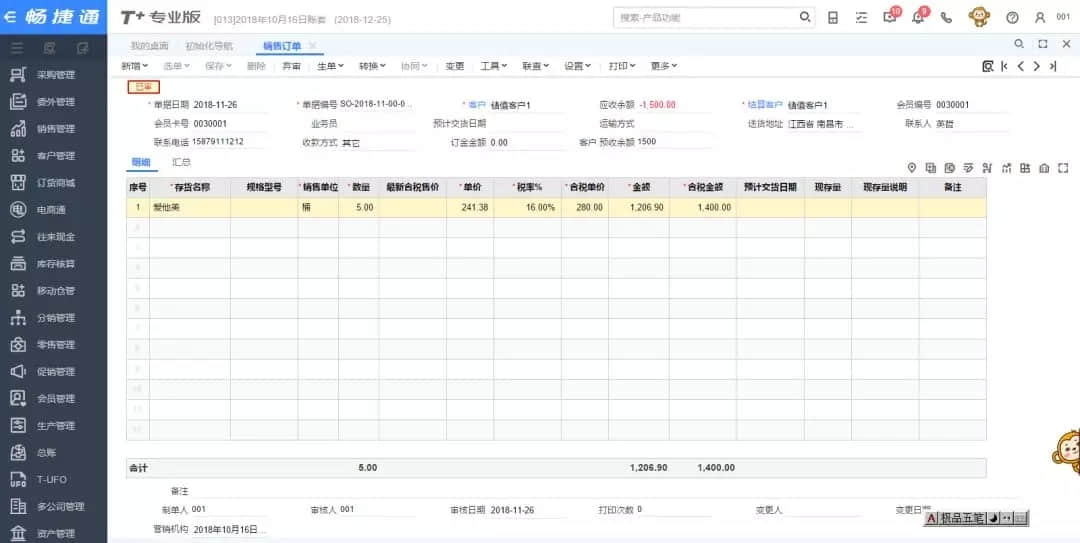Click the monkey mascot avatar icon
The width and height of the screenshot is (1080, 543).
979,17
